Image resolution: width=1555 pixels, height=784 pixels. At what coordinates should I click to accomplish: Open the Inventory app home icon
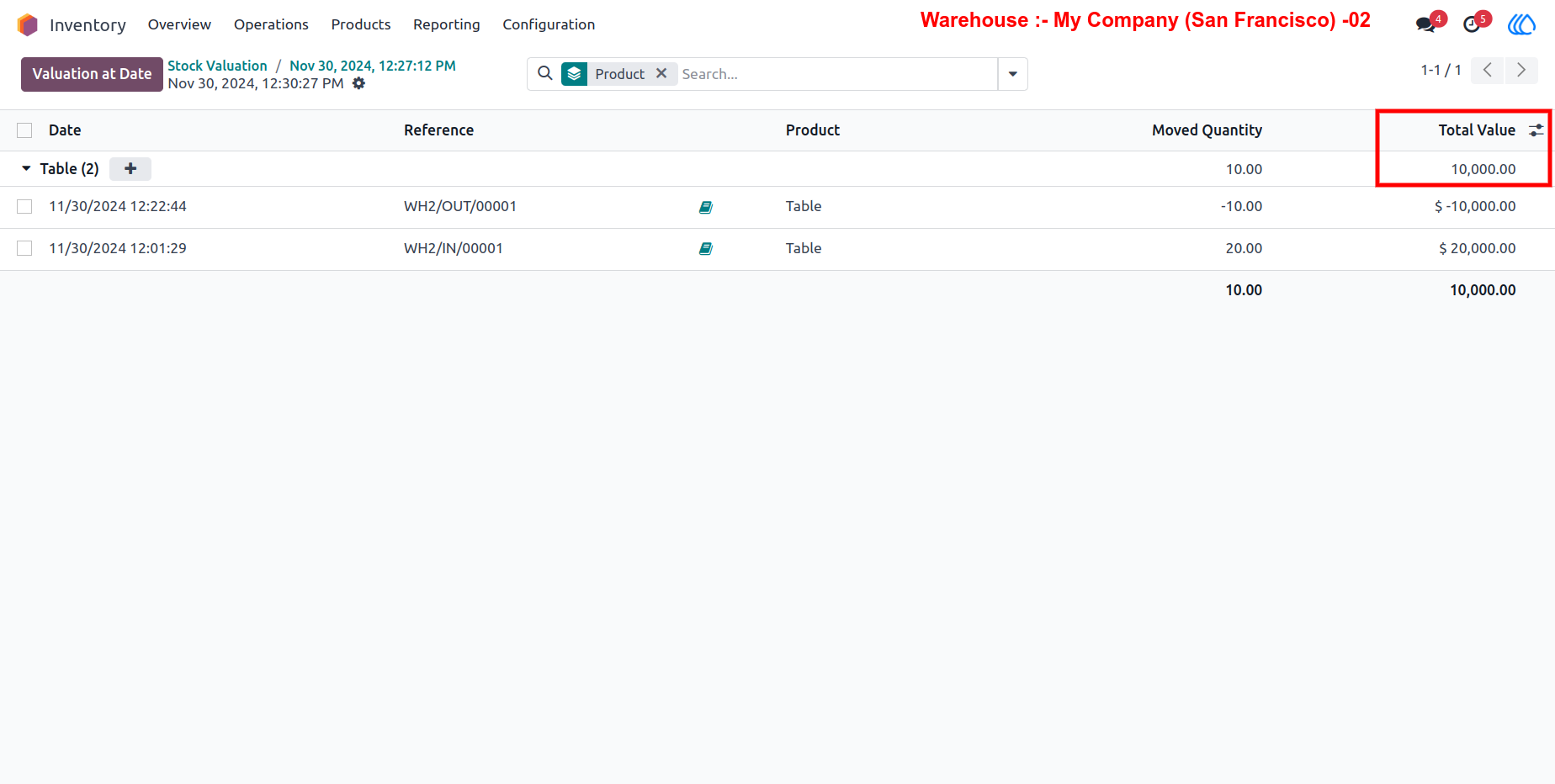click(x=28, y=25)
